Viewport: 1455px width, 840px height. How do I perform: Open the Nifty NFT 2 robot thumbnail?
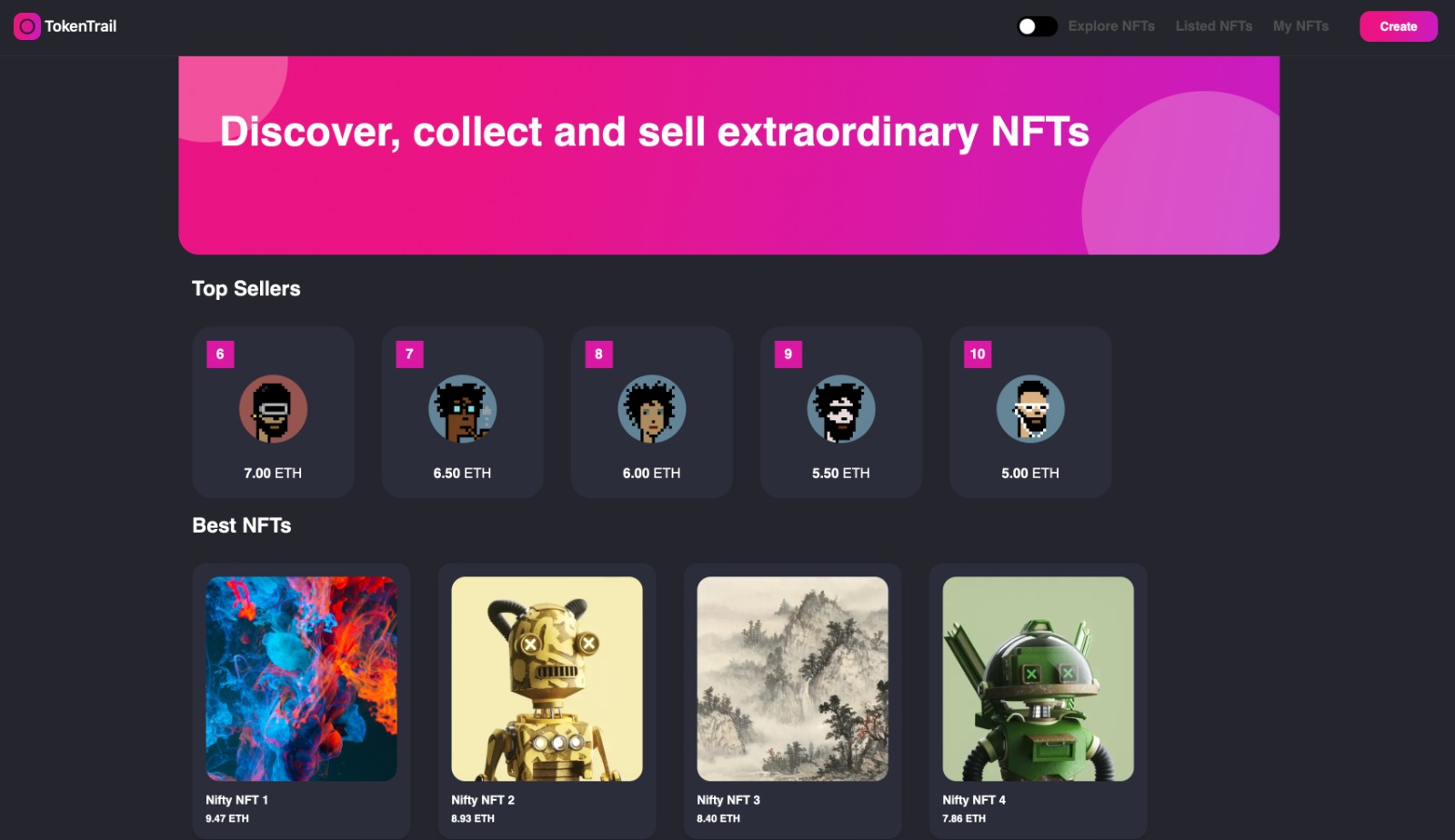pos(547,678)
